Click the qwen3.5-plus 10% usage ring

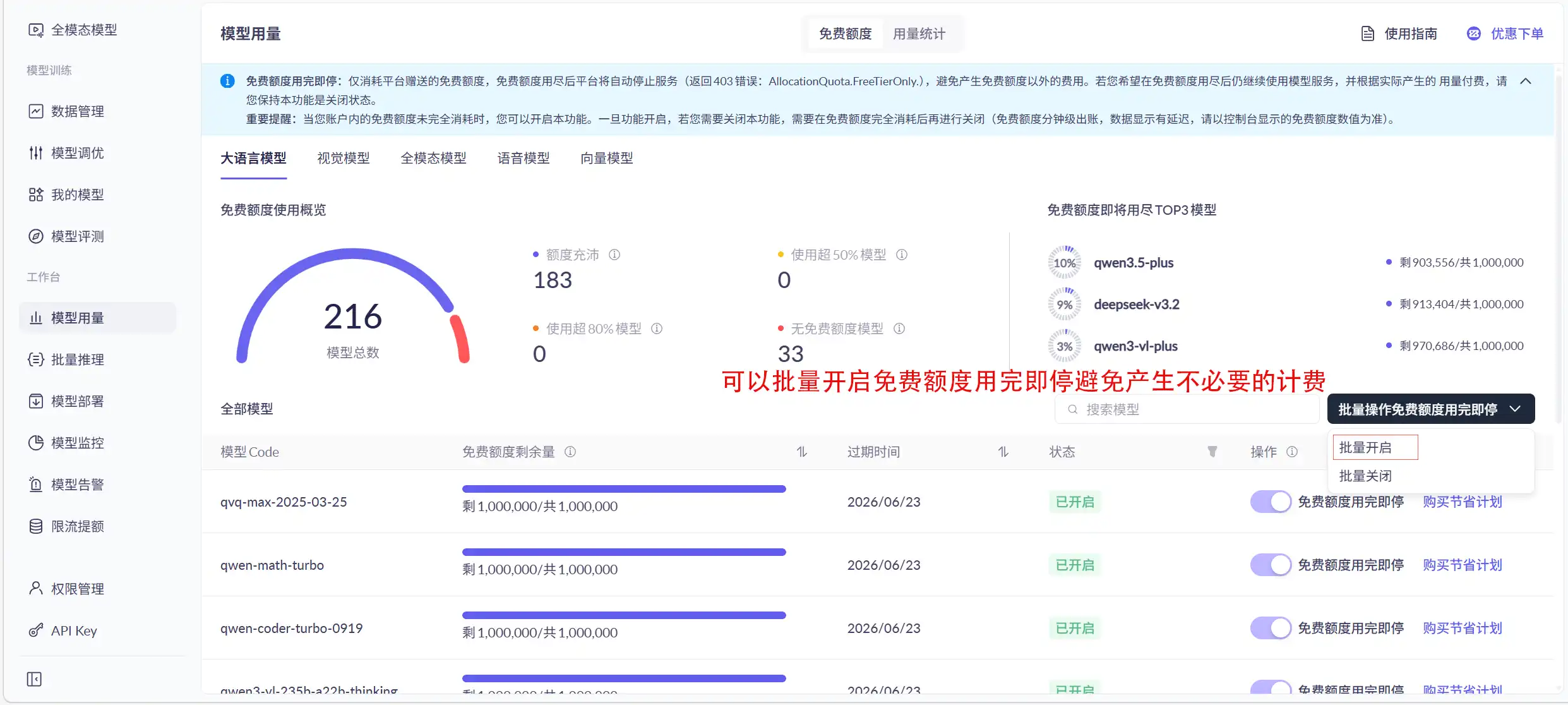click(1065, 263)
